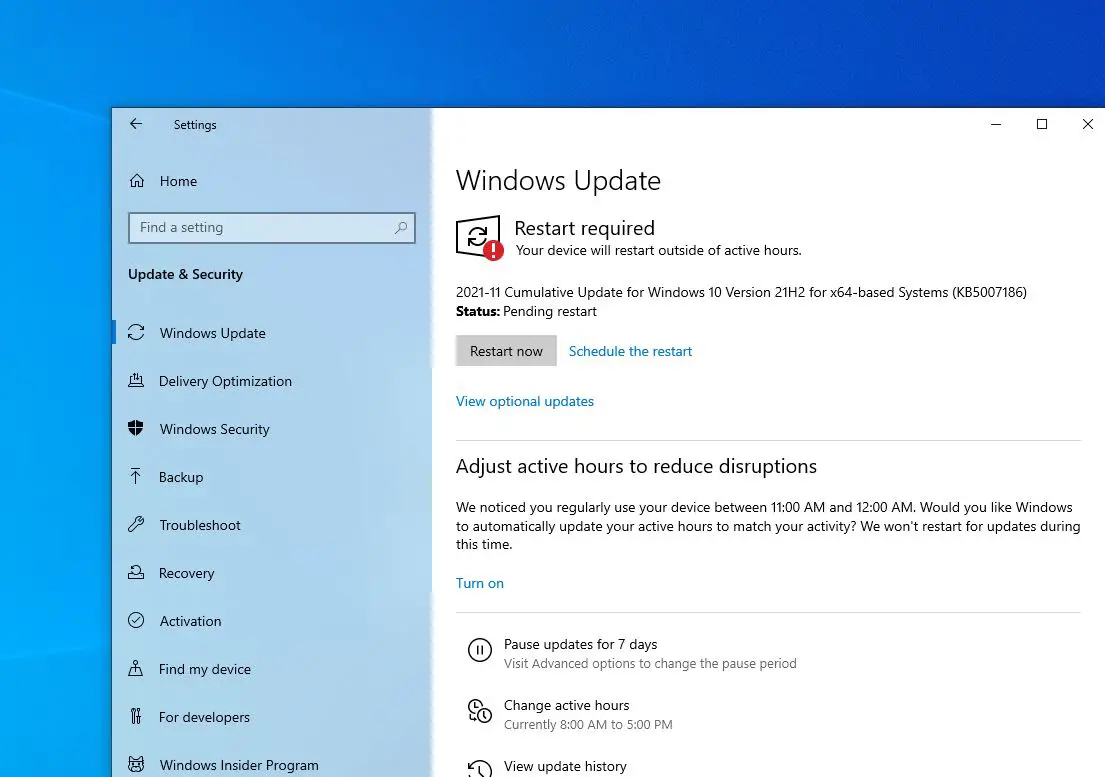Maximize the Settings window
The image size is (1105, 777).
(1042, 124)
